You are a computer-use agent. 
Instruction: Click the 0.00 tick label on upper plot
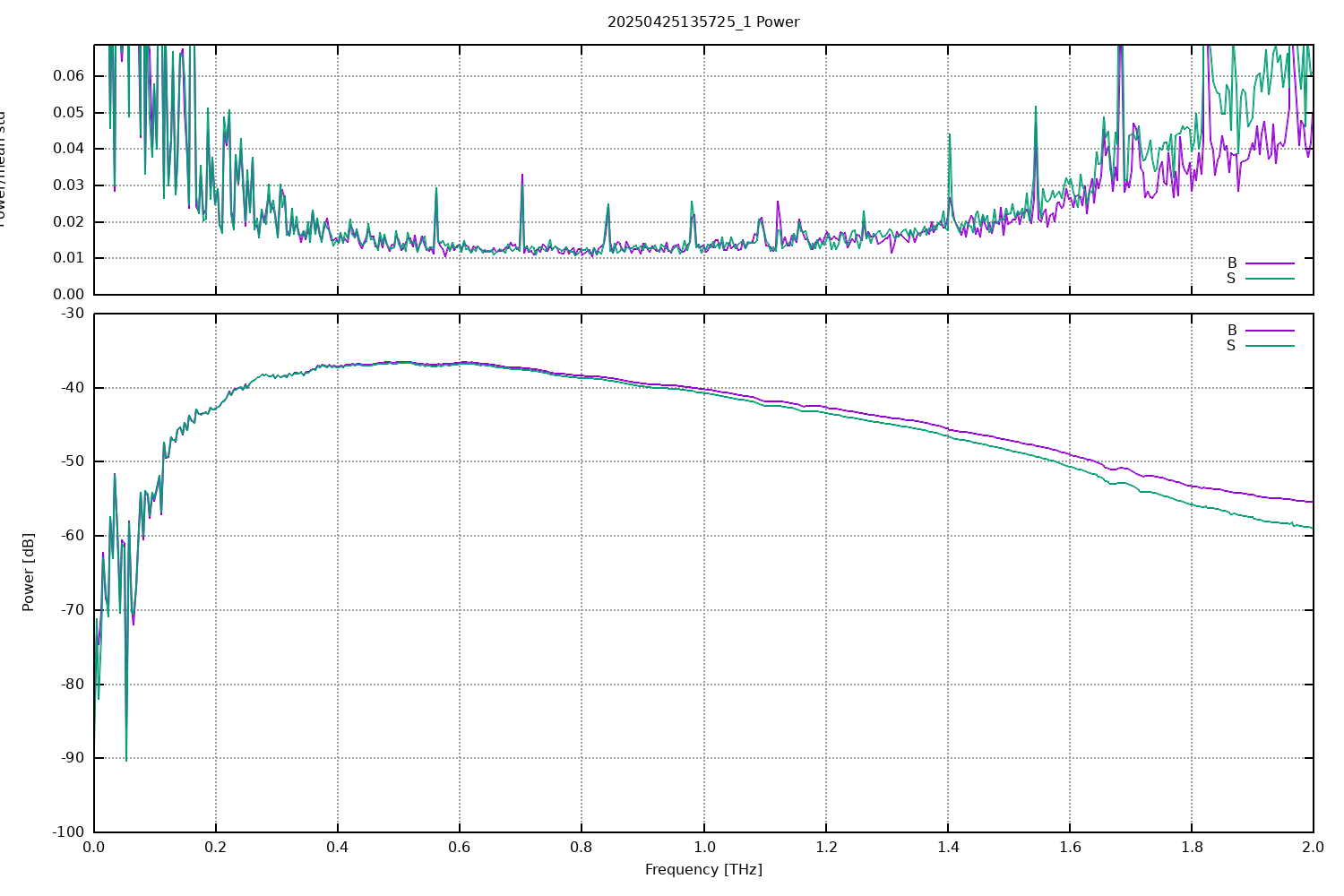pyautogui.click(x=68, y=294)
